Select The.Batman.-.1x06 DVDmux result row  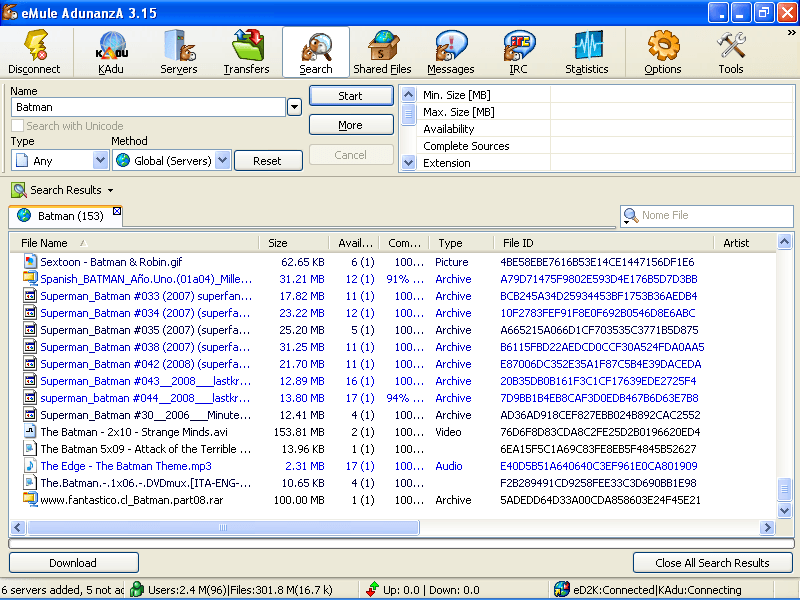click(393, 483)
